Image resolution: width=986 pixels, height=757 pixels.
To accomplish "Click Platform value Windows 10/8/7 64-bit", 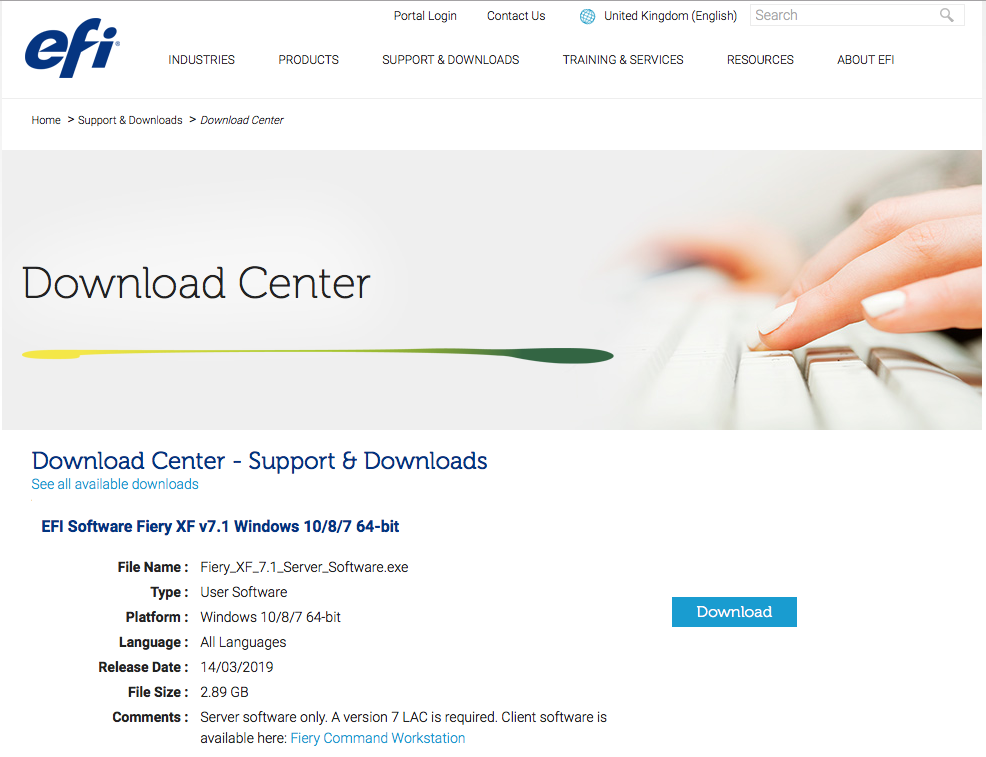I will (x=270, y=617).
